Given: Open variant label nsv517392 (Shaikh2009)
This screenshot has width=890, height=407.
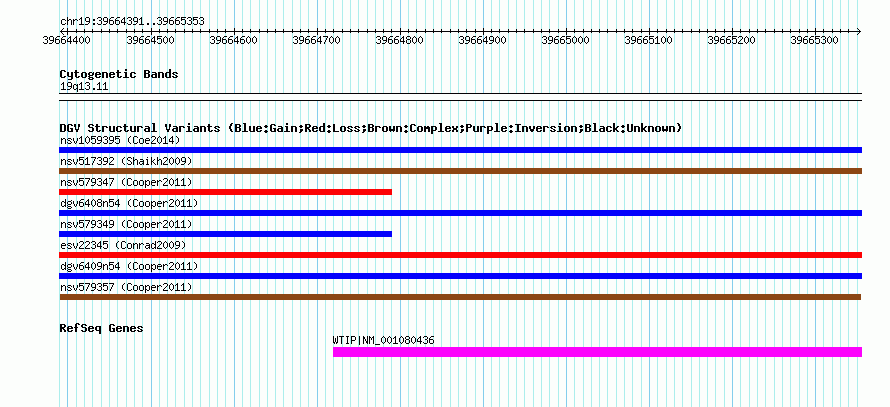Looking at the screenshot, I should pos(126,162).
